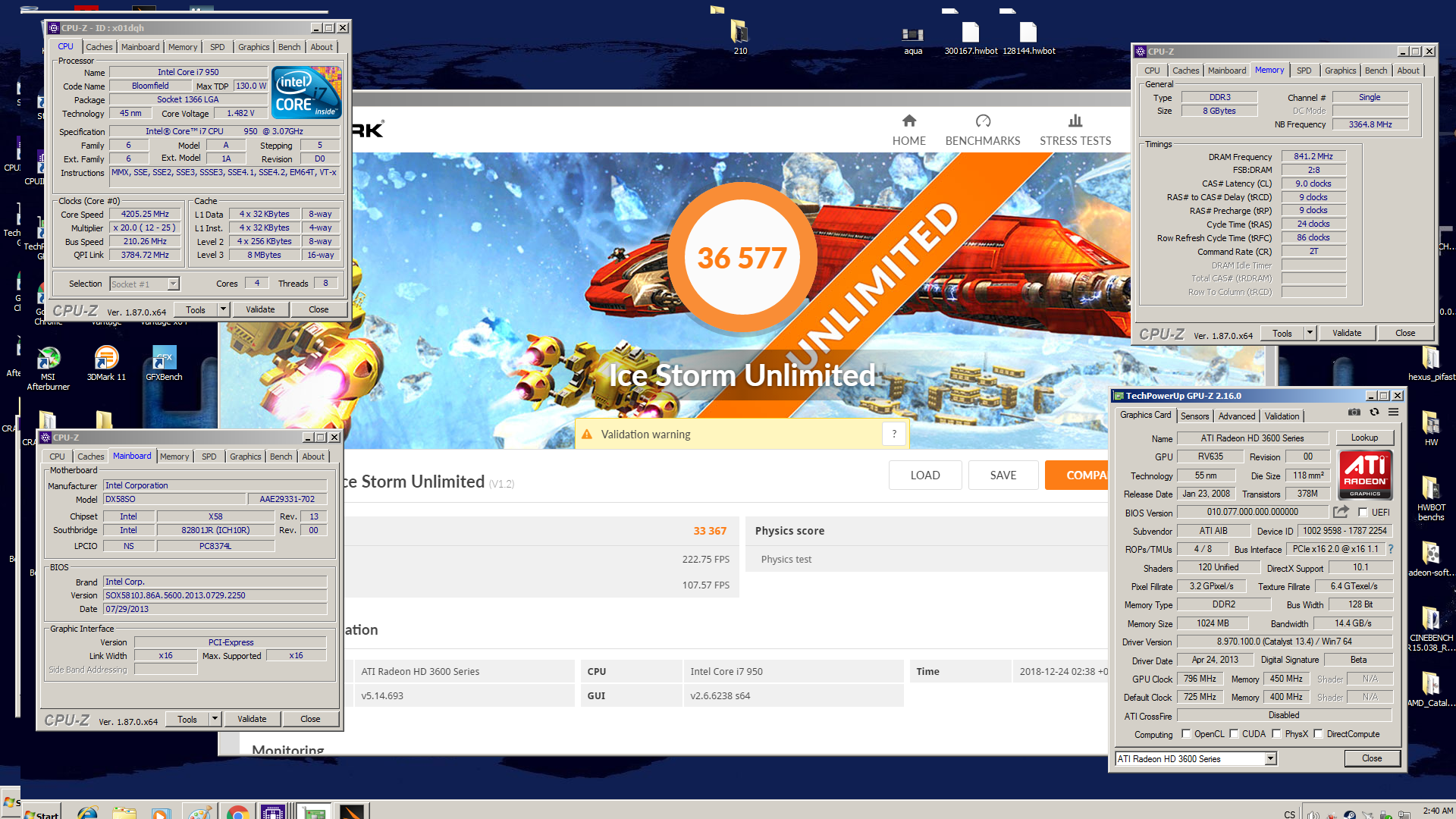Toggle the PhysX checkbox in GPU-Z
This screenshot has height=819, width=1456.
(x=1276, y=733)
